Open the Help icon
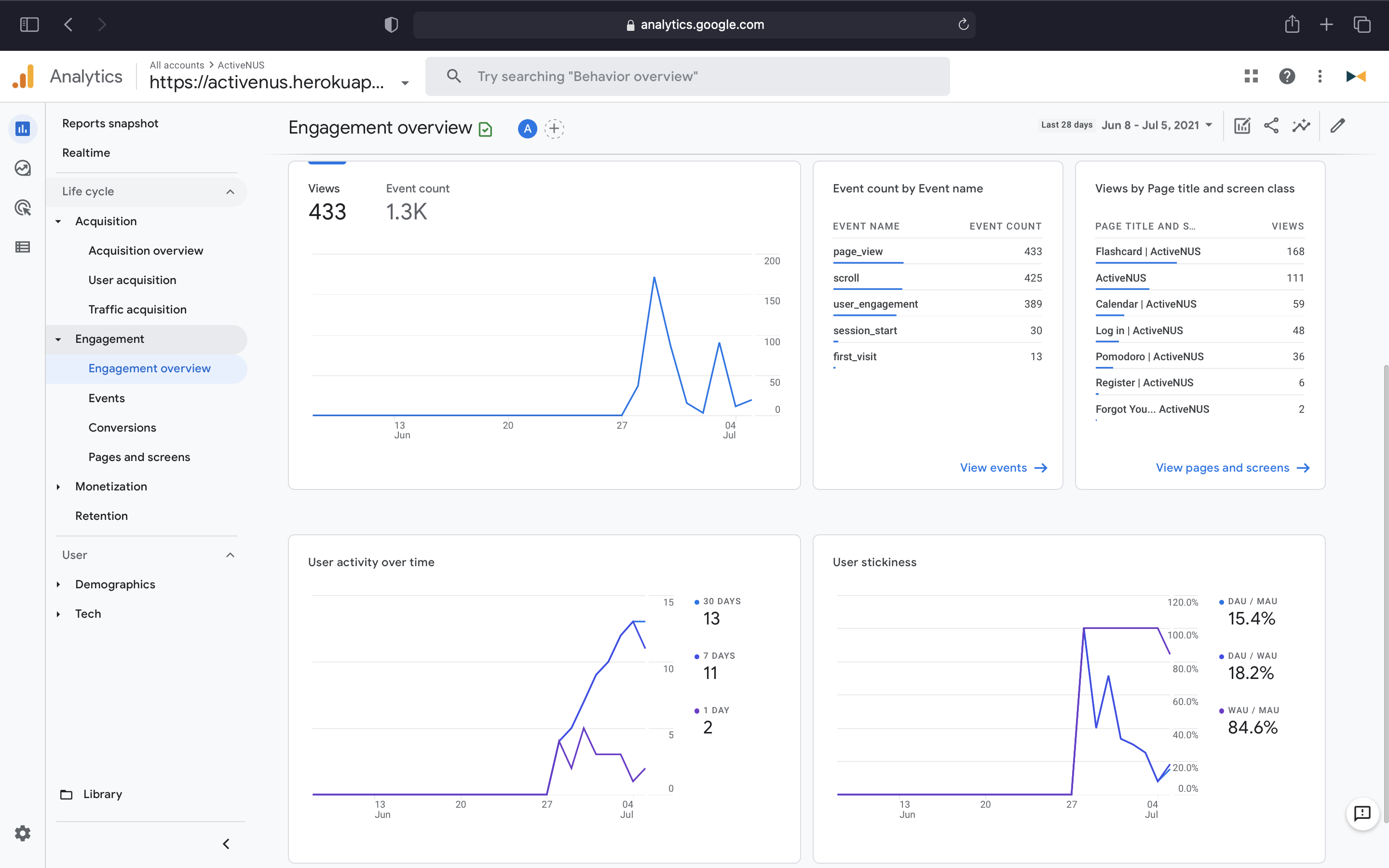 (x=1287, y=76)
